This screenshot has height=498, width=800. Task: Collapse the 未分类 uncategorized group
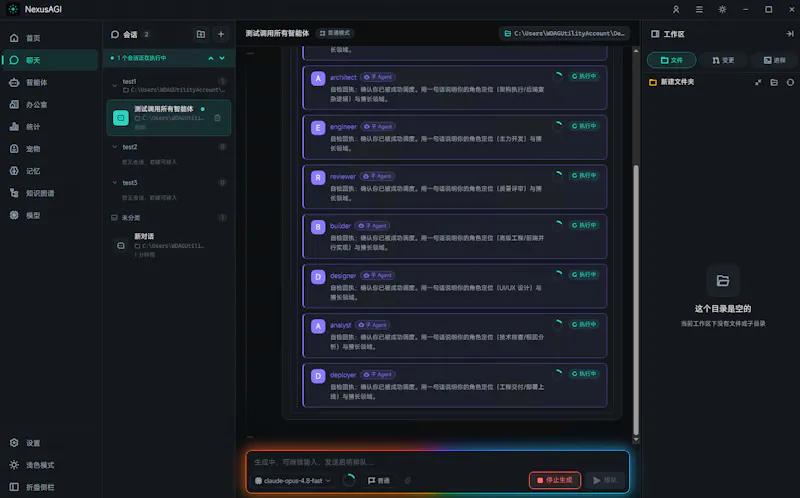point(114,218)
